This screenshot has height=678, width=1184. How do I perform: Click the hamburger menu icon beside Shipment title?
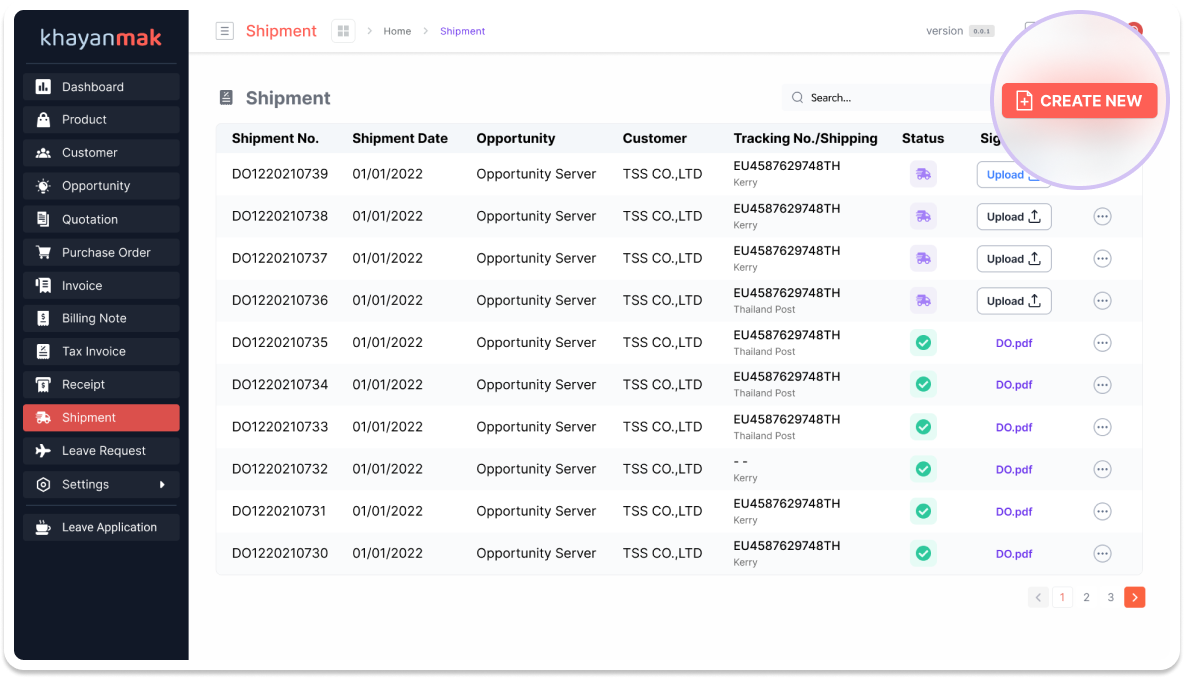point(225,31)
